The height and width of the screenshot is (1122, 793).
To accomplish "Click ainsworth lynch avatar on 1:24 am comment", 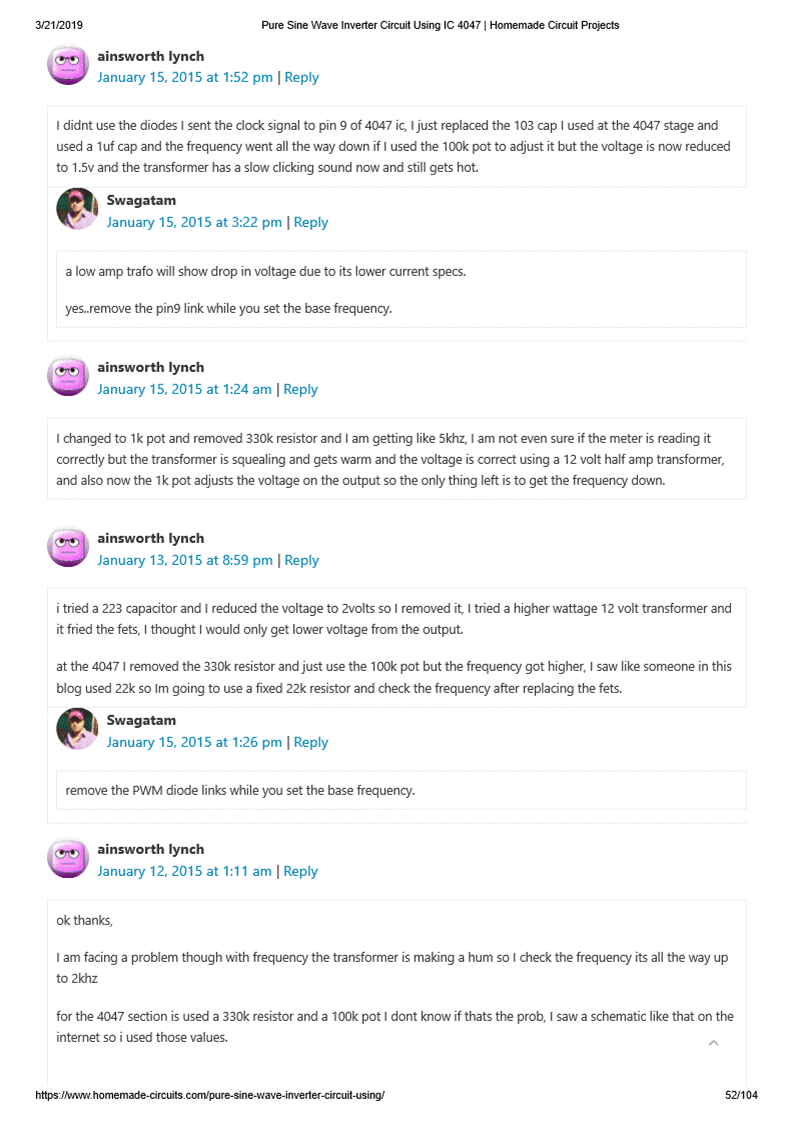I will click(x=67, y=376).
